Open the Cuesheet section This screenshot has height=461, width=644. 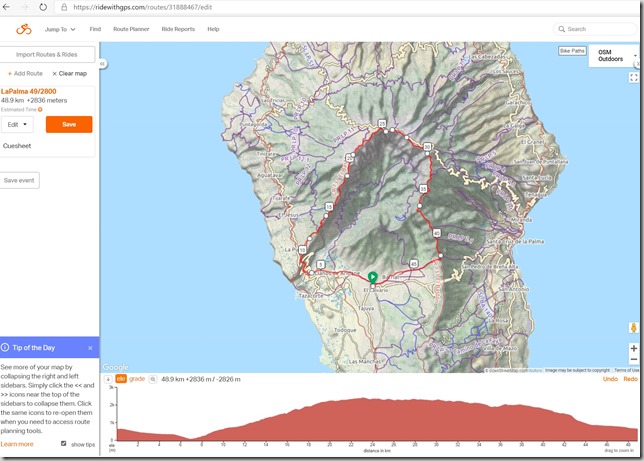coord(17,146)
